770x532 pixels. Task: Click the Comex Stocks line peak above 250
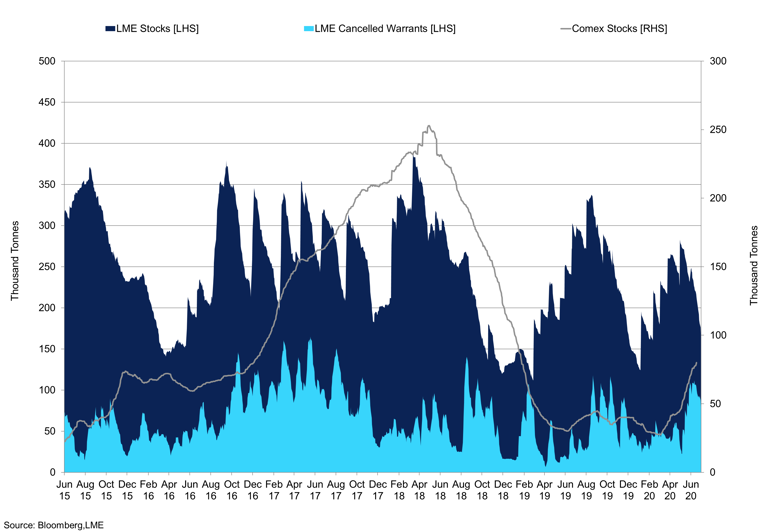tap(429, 126)
